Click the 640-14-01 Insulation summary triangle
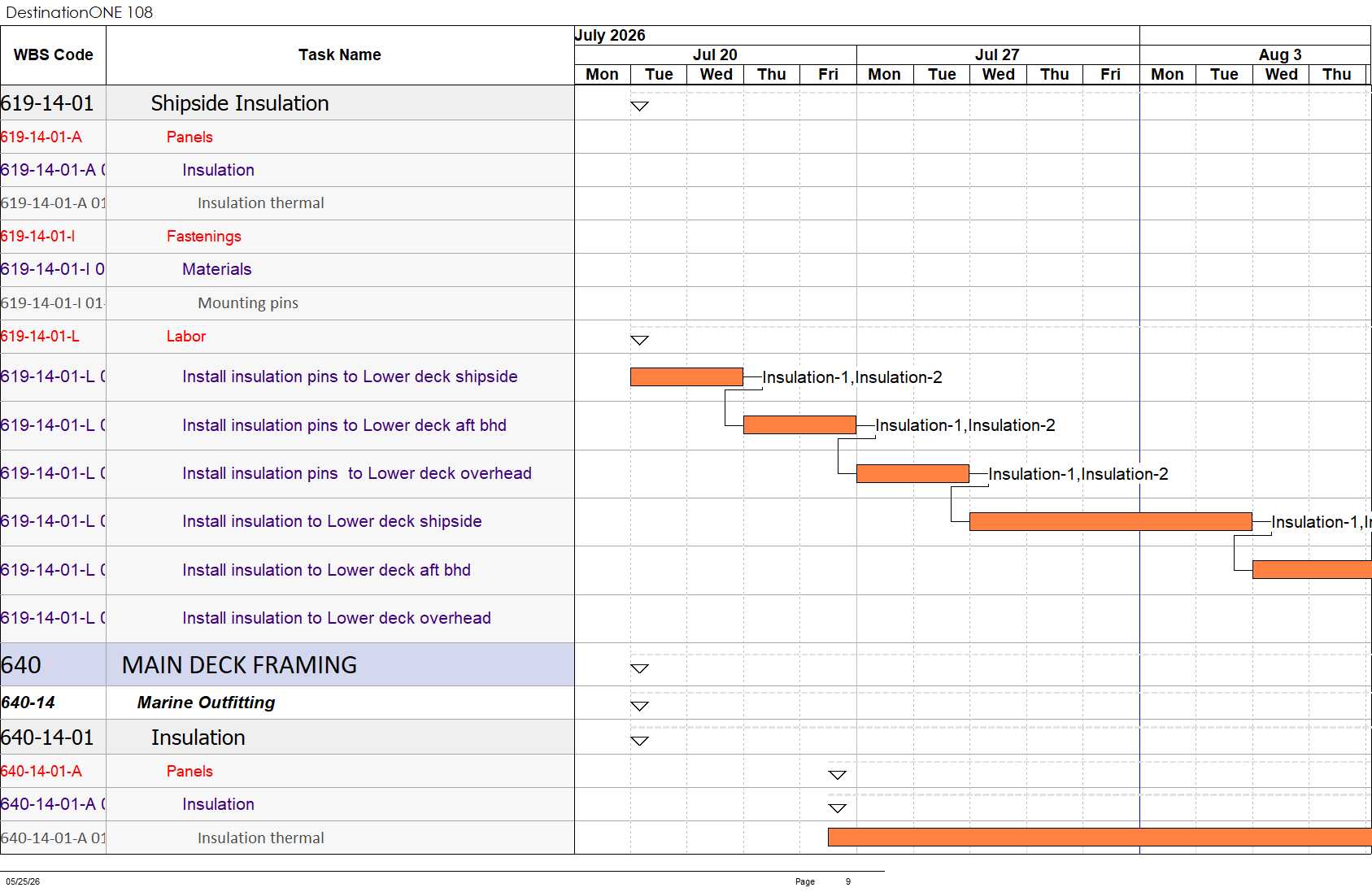1372x892 pixels. (639, 741)
